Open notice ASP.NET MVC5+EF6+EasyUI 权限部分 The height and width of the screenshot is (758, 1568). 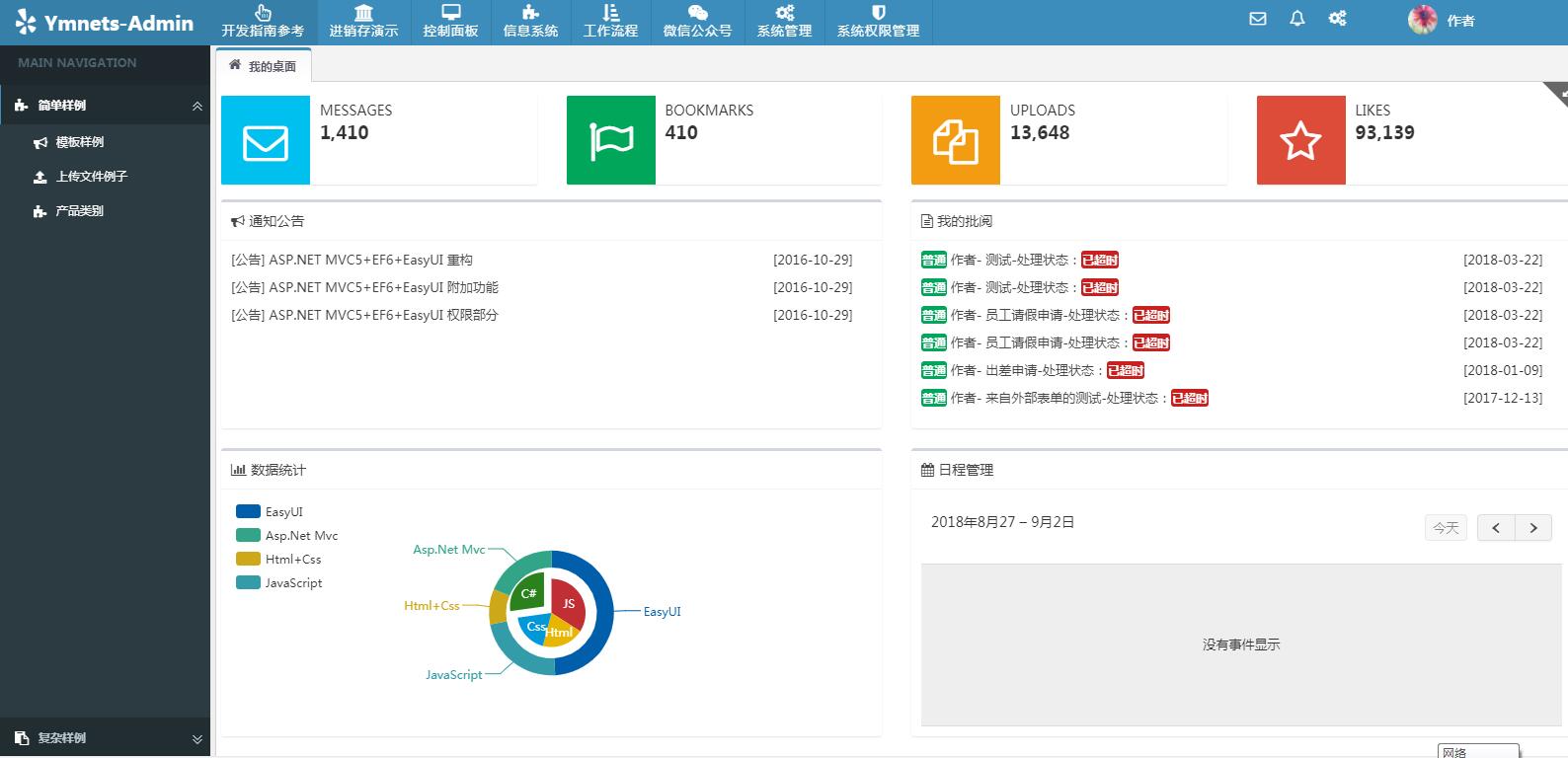coord(364,316)
